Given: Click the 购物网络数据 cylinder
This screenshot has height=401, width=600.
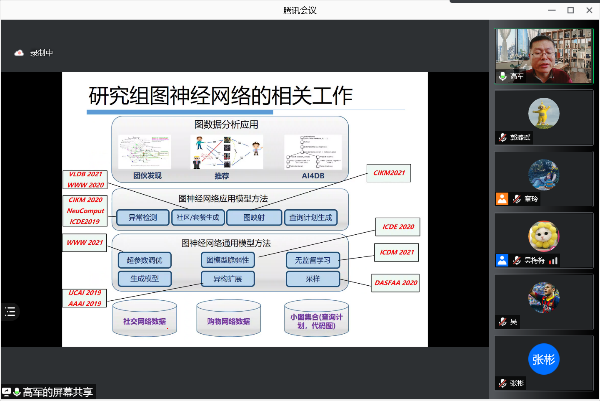Looking at the screenshot, I should tap(228, 318).
